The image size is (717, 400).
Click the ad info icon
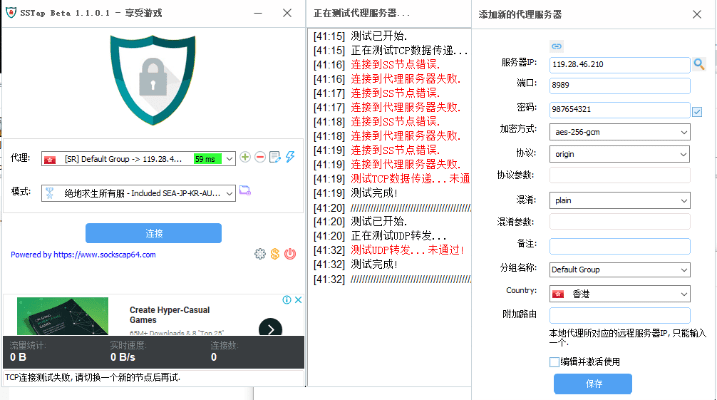pyautogui.click(x=287, y=300)
